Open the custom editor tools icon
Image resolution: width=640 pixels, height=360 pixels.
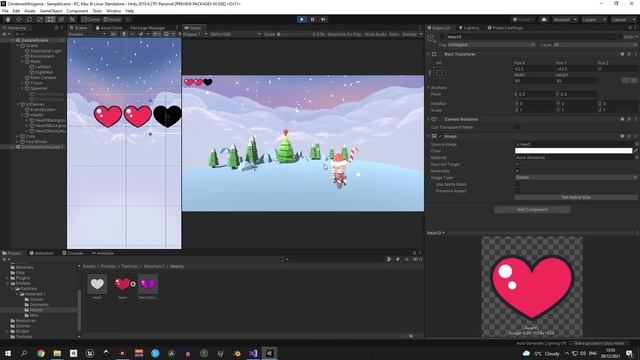click(72, 19)
